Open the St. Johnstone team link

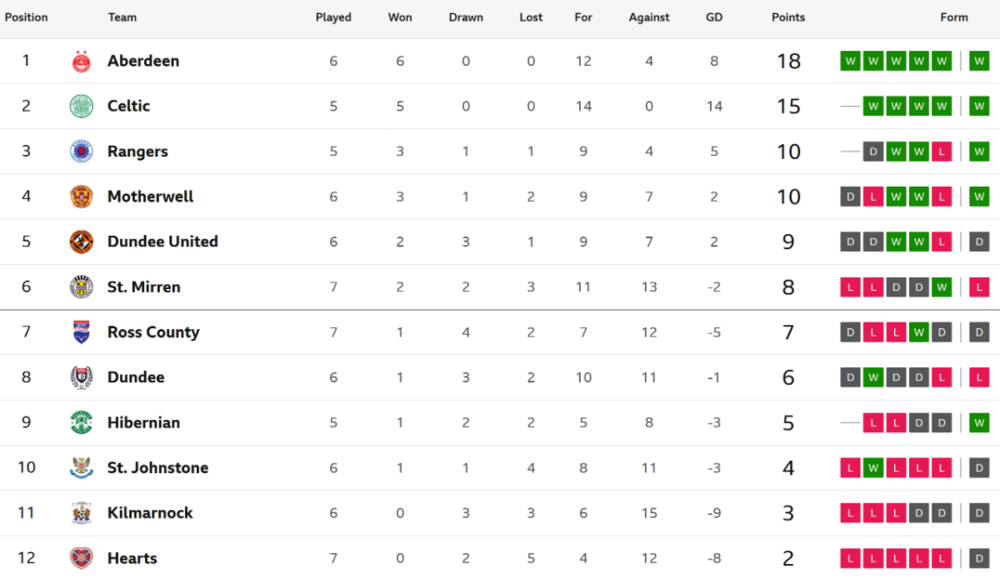158,468
